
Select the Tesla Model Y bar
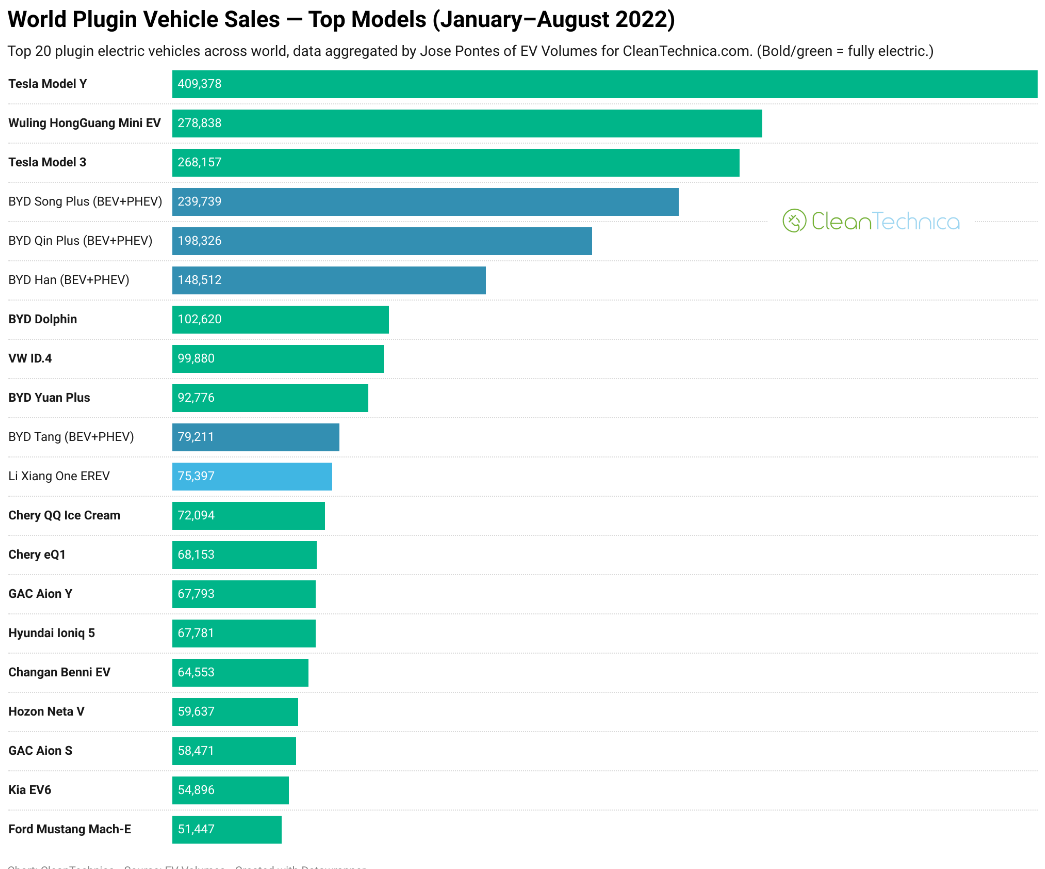coord(604,84)
